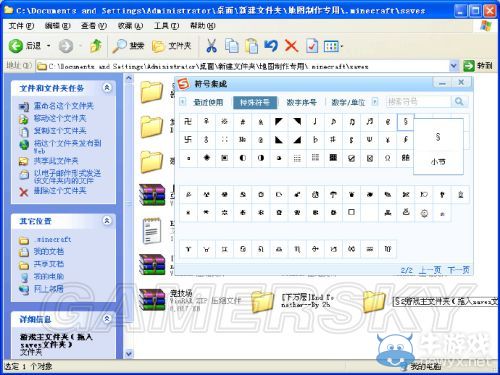The width and height of the screenshot is (500, 375).
Task: Switch to the 数字序号 symbol tab
Action: point(301,102)
